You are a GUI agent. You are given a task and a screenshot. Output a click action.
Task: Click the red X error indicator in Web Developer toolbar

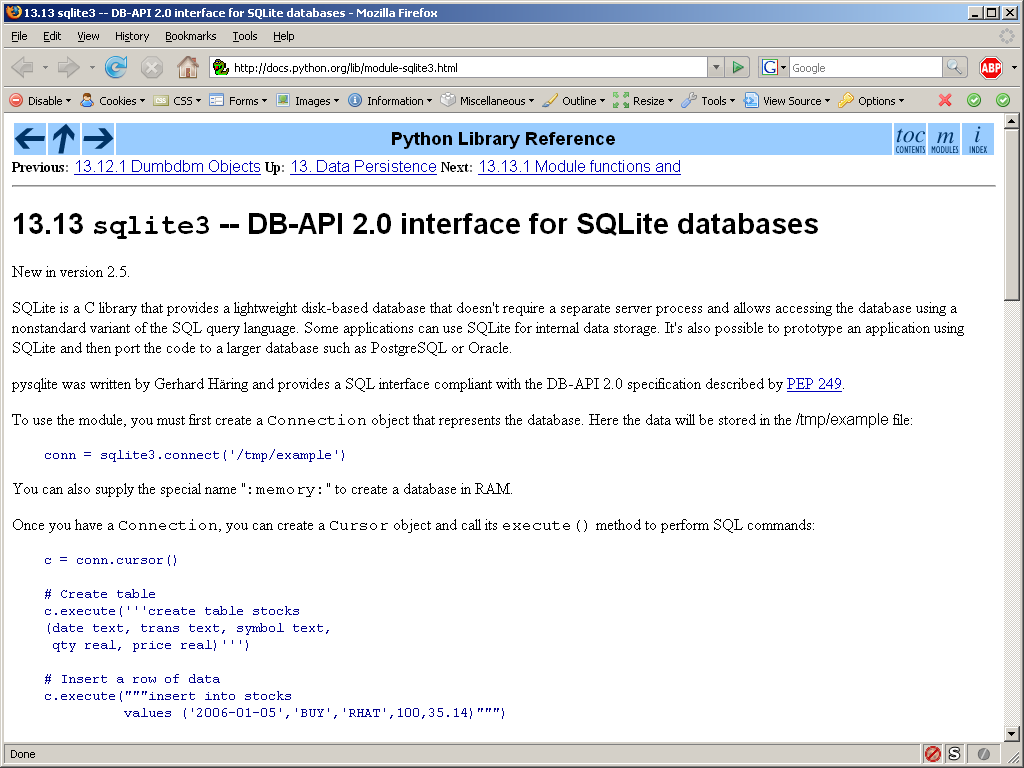point(944,100)
